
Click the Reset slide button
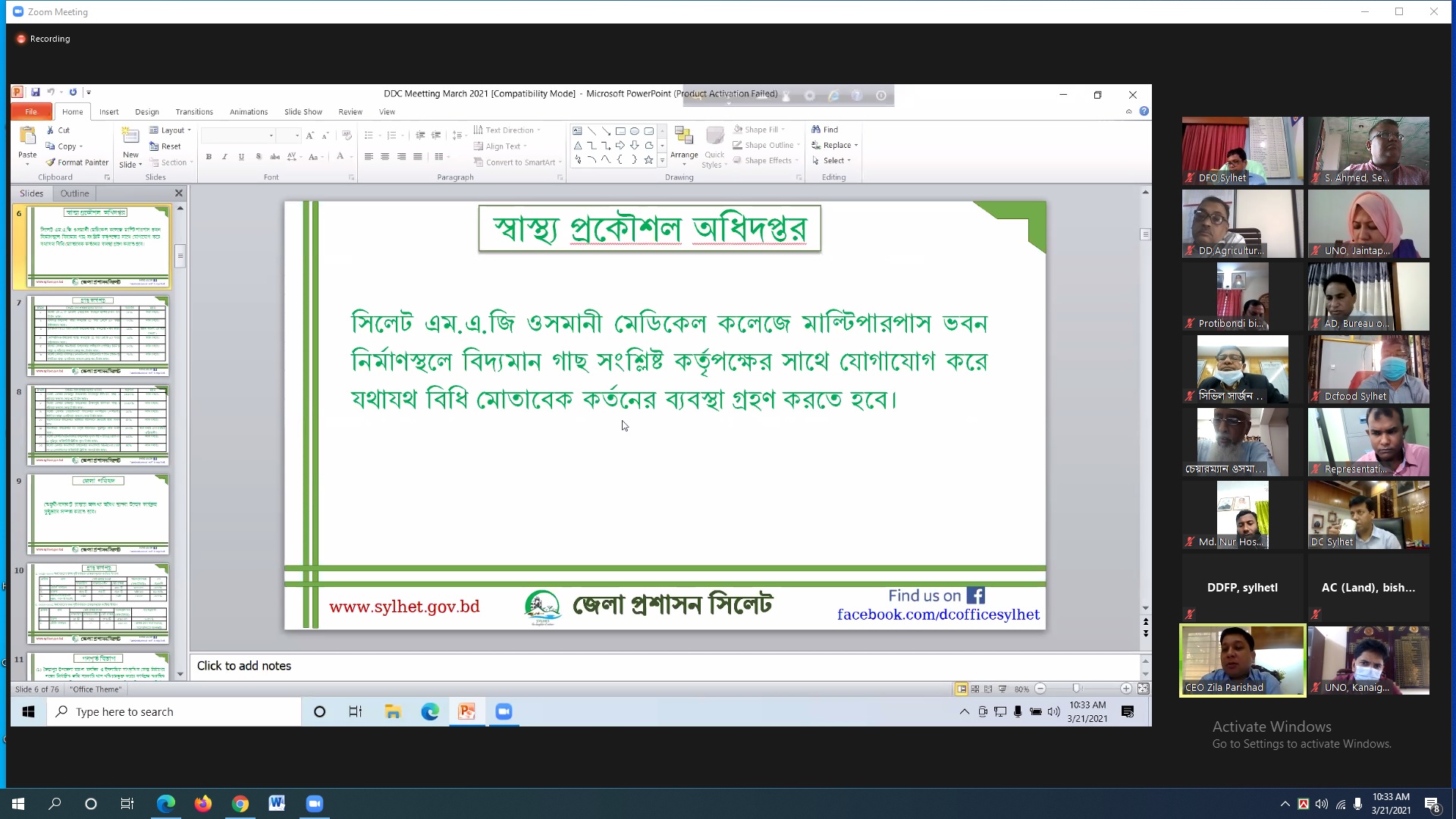165,146
